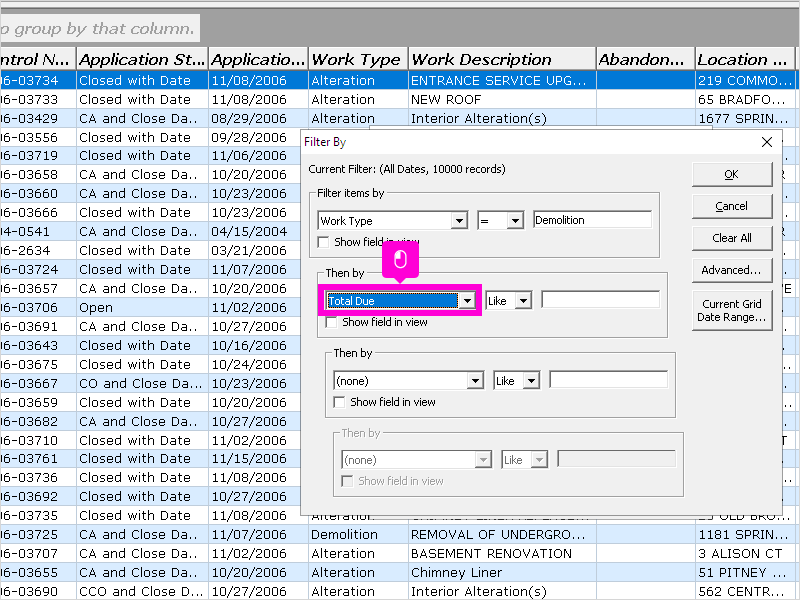Click the CO and Close Da... status cell
Image resolution: width=800 pixels, height=600 pixels.
pyautogui.click(x=142, y=383)
